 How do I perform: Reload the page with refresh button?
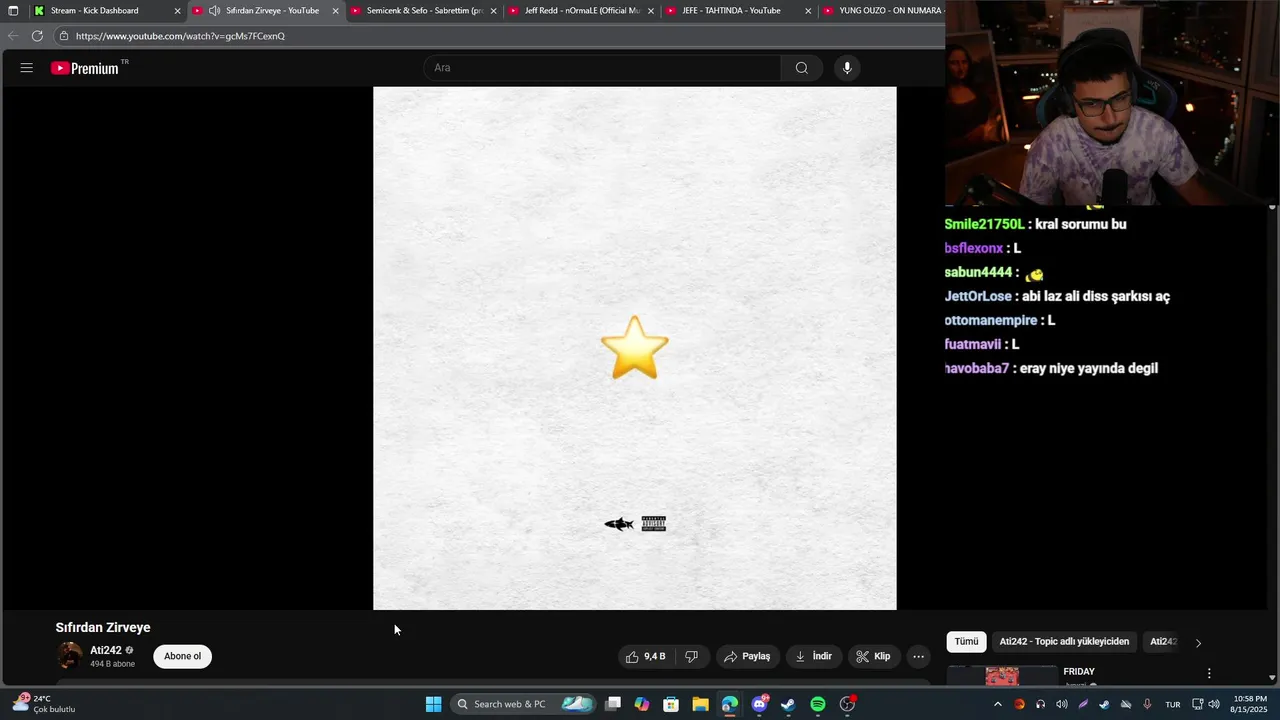tap(37, 36)
